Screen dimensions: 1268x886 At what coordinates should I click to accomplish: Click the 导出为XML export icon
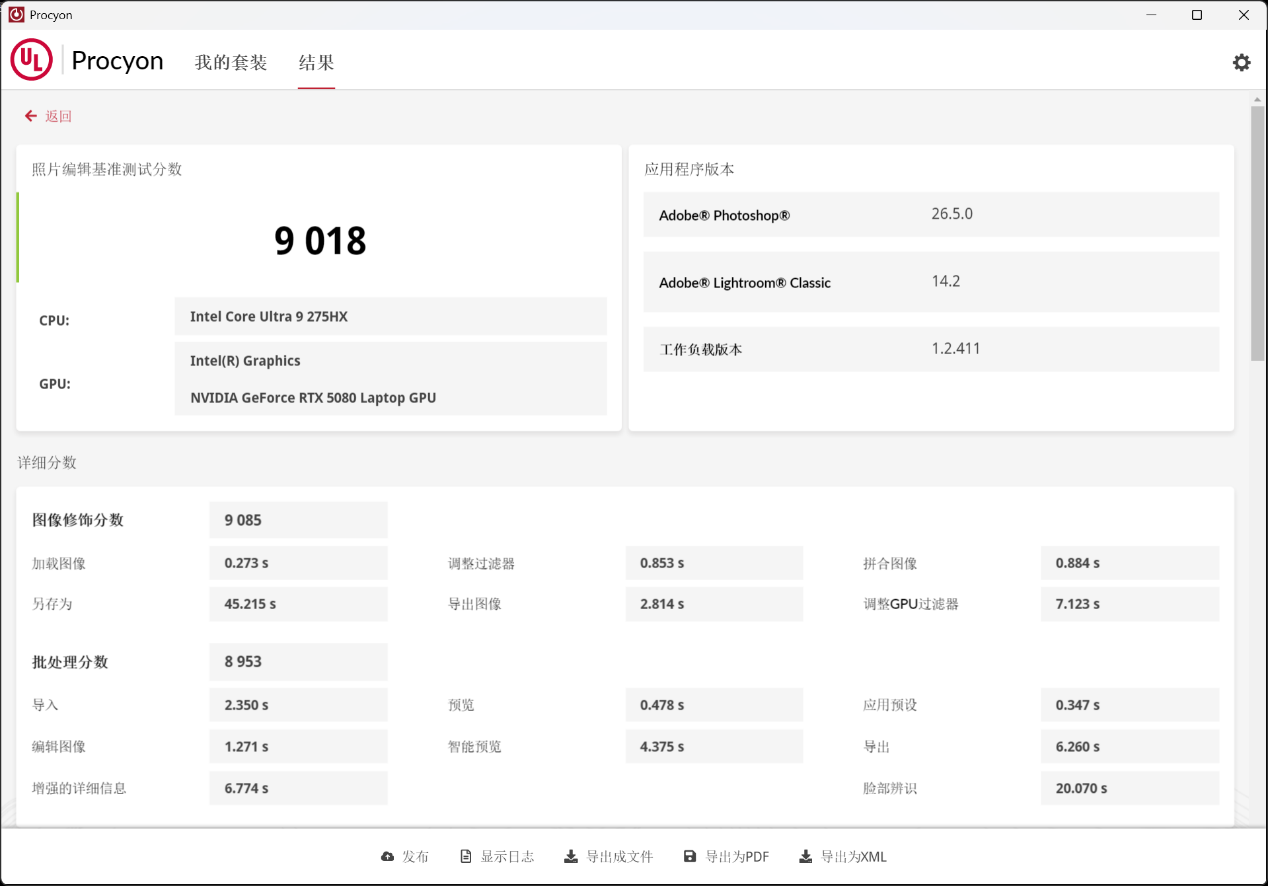pyautogui.click(x=804, y=856)
